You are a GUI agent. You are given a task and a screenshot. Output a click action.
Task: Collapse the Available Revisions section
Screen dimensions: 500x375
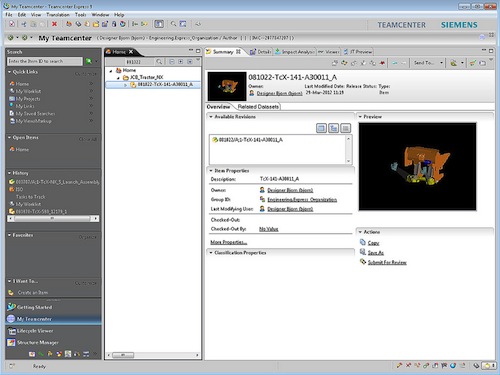click(x=211, y=117)
